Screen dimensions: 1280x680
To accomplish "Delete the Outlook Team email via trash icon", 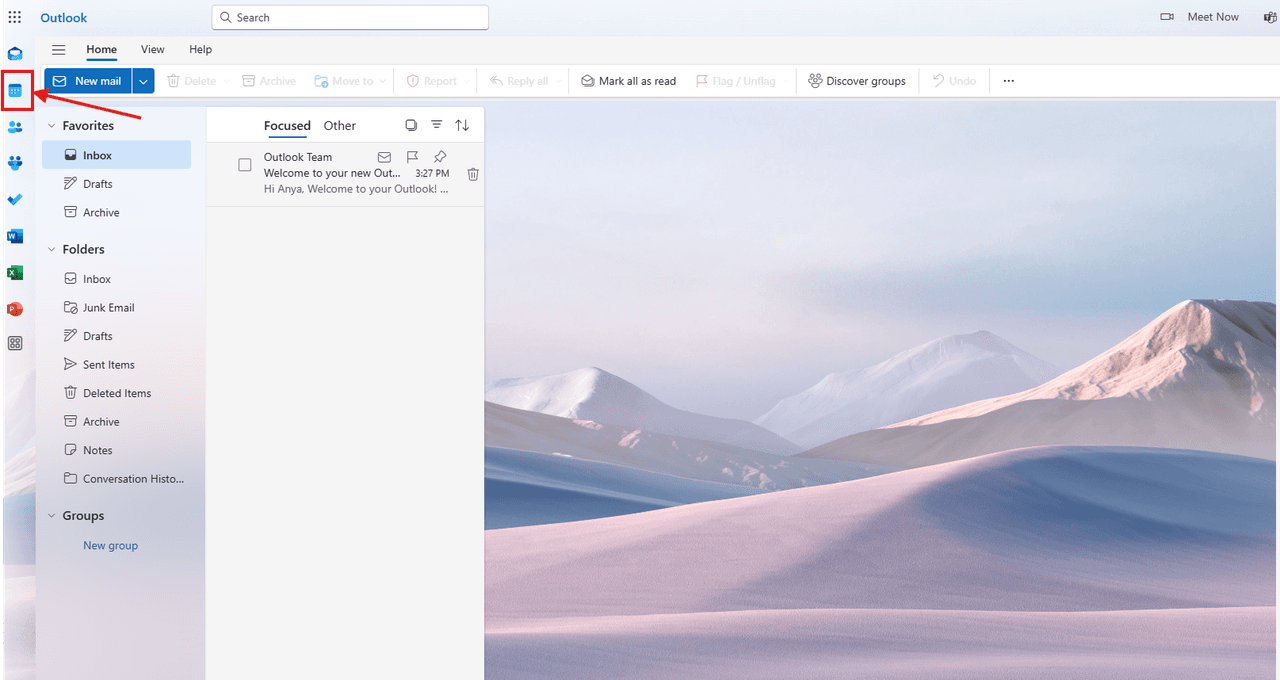I will (472, 173).
